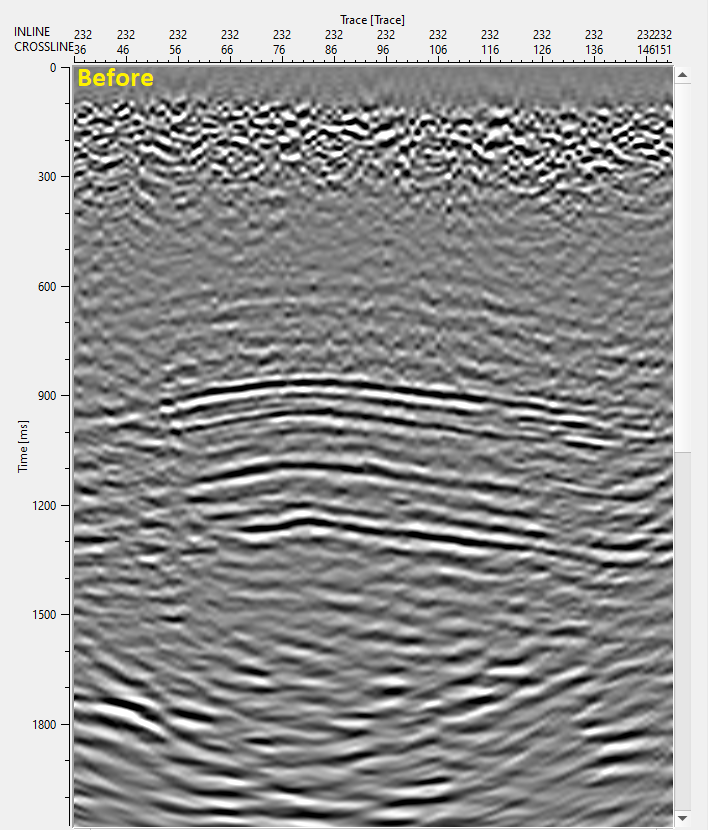
Task: Click the 600 ms time axis label
Action: click(47, 286)
